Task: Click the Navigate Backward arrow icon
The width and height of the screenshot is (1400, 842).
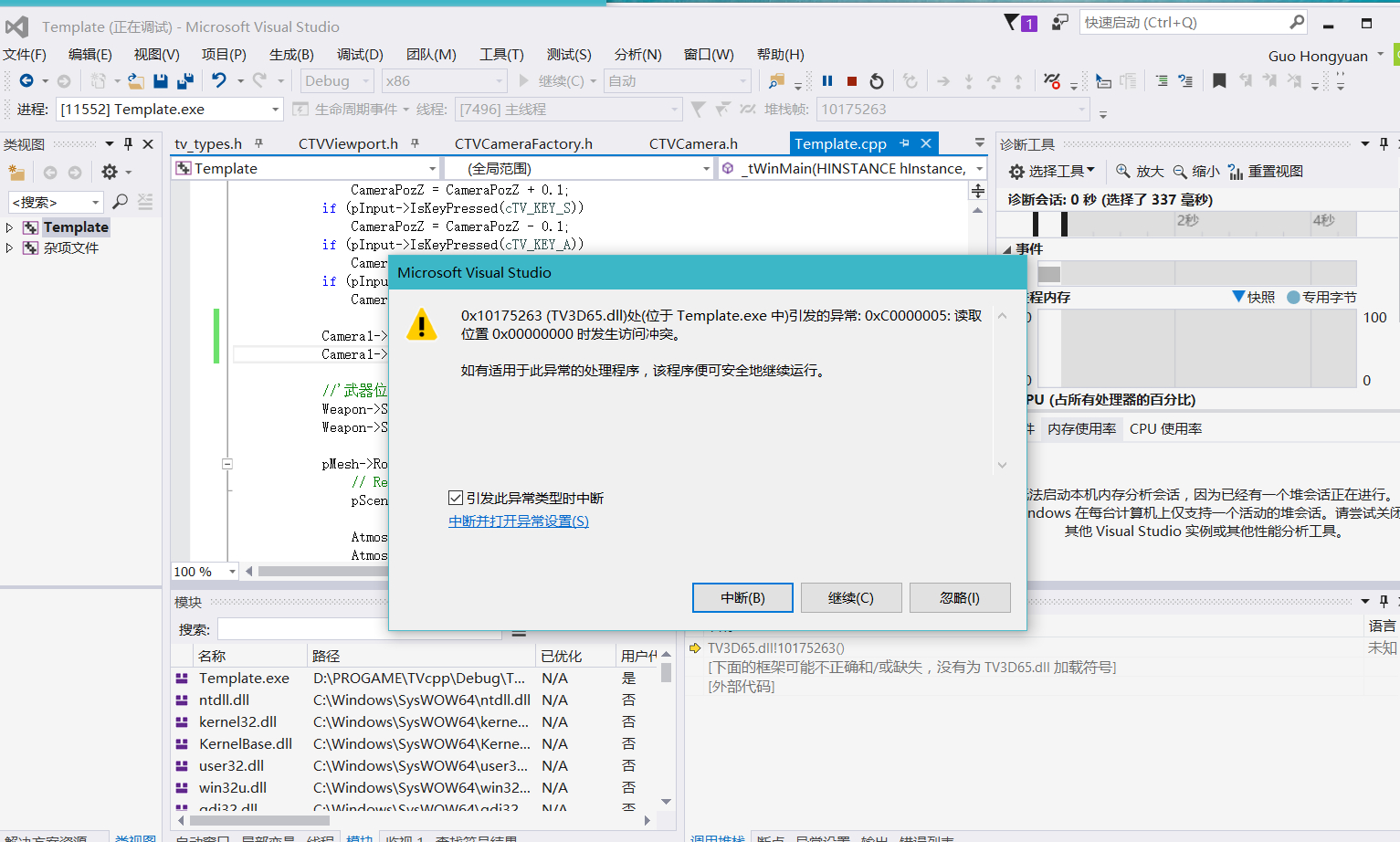Action: [x=26, y=80]
